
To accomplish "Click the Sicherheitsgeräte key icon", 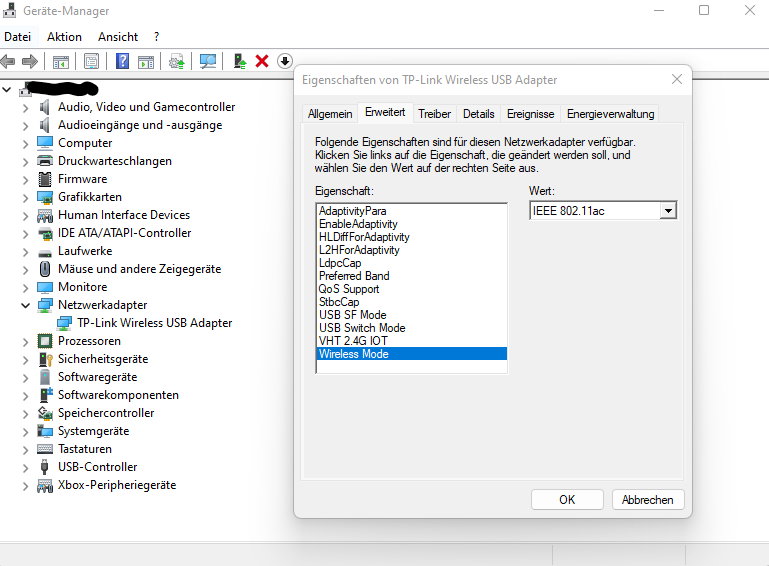I will 45,359.
